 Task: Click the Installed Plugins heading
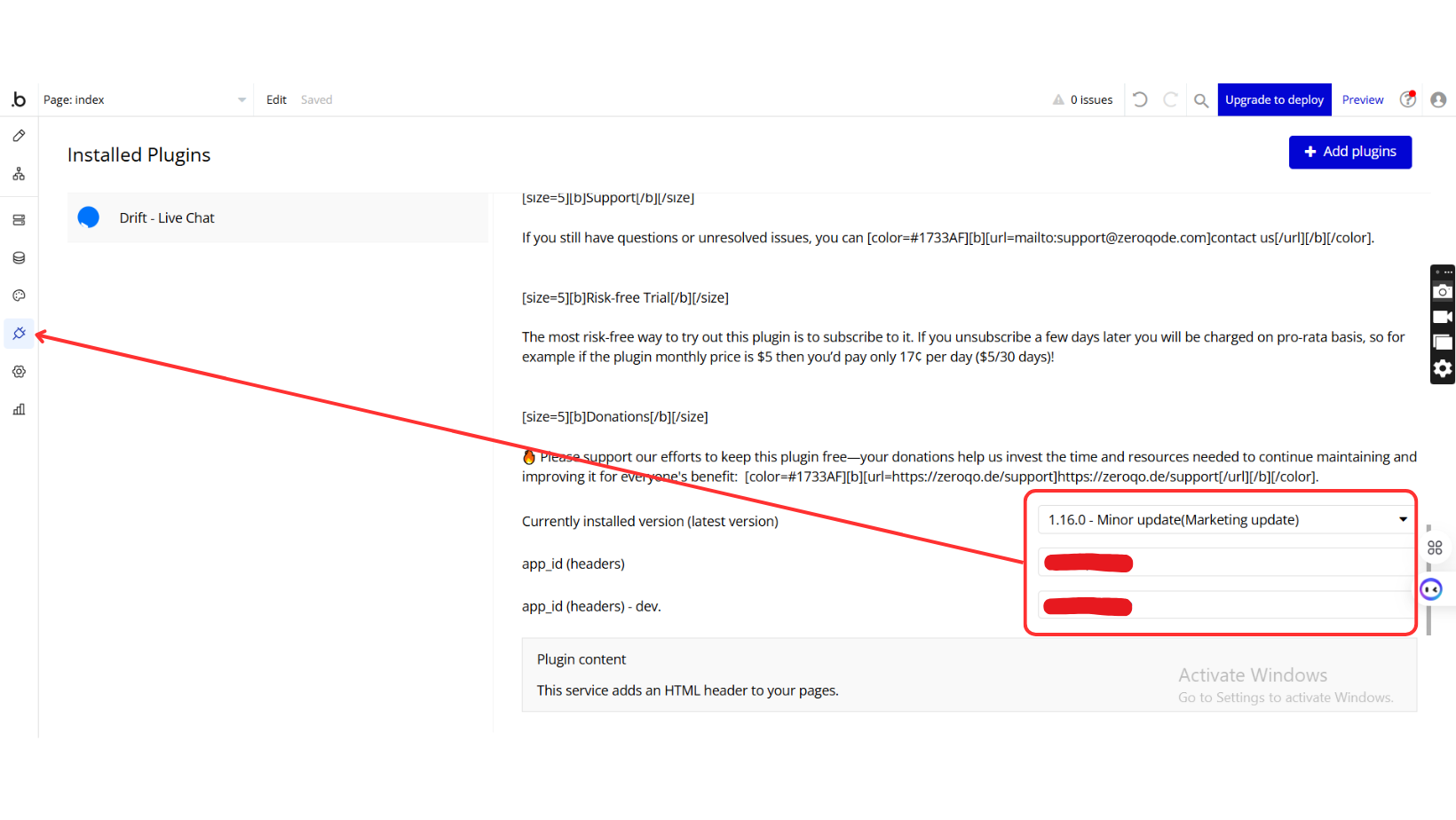click(138, 154)
